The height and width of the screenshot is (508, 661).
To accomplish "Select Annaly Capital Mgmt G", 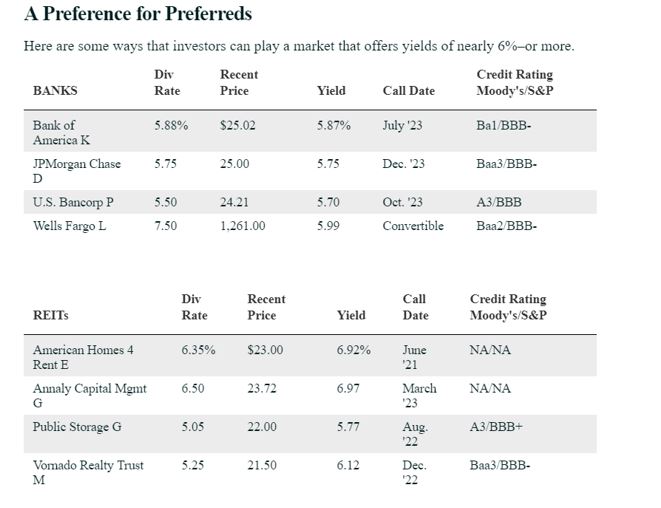I will coord(89,396).
